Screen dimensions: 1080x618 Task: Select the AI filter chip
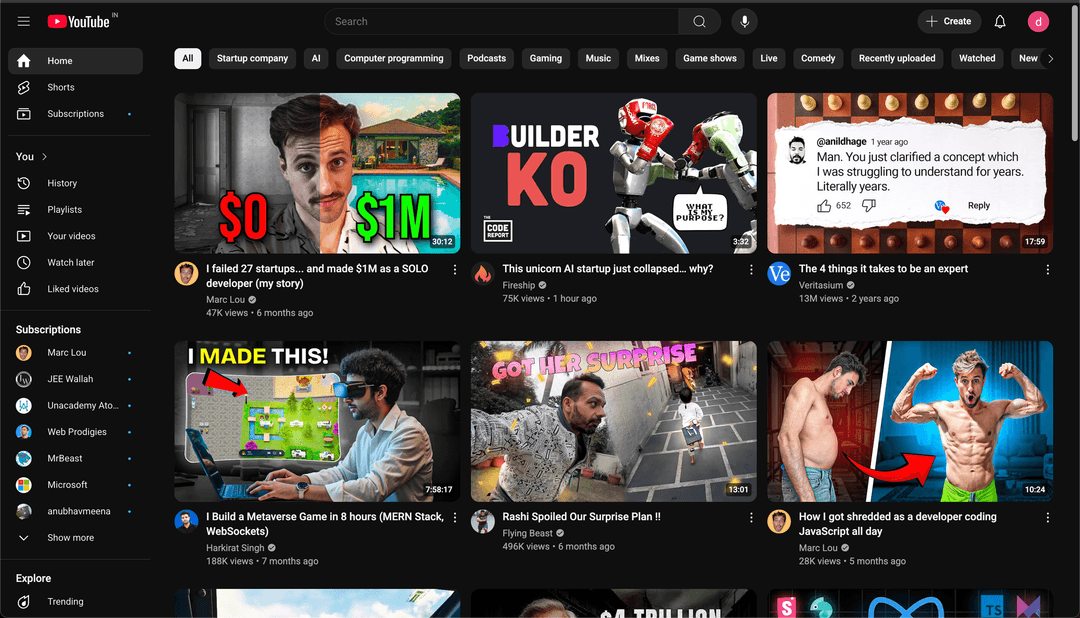(316, 59)
